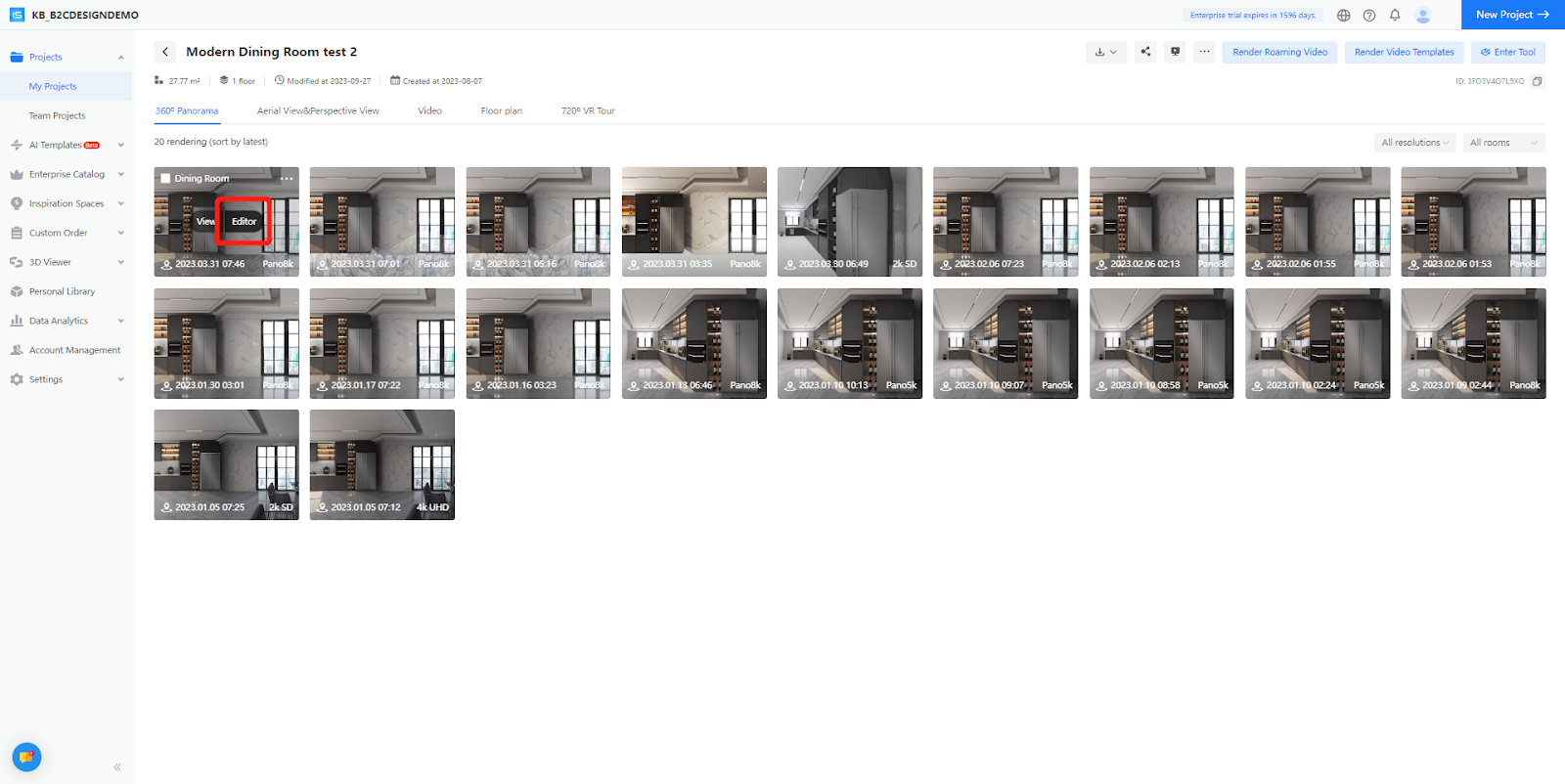
Task: Tick the Dining Room render checkbox
Action: (x=166, y=179)
